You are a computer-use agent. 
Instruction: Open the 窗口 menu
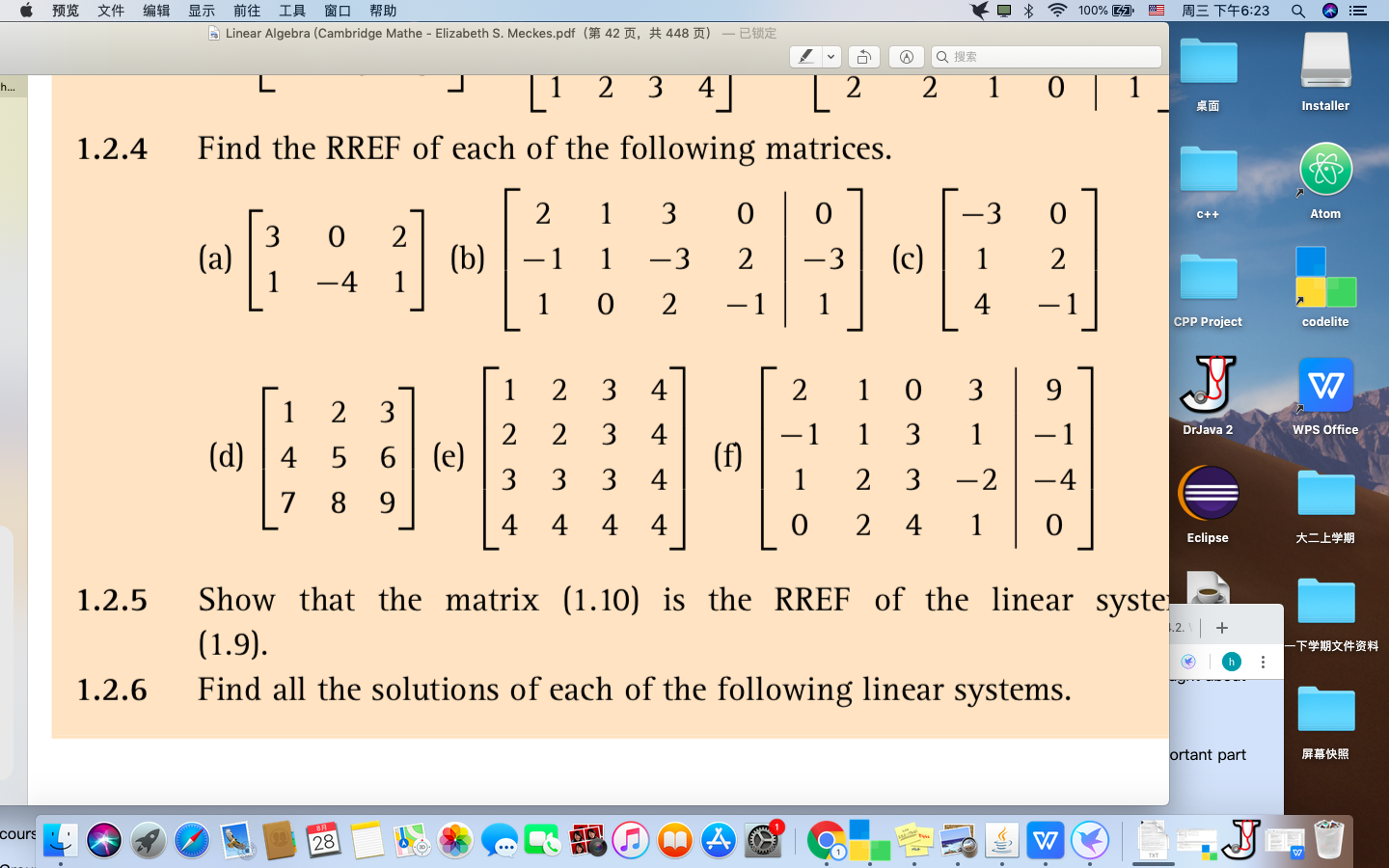pyautogui.click(x=338, y=11)
